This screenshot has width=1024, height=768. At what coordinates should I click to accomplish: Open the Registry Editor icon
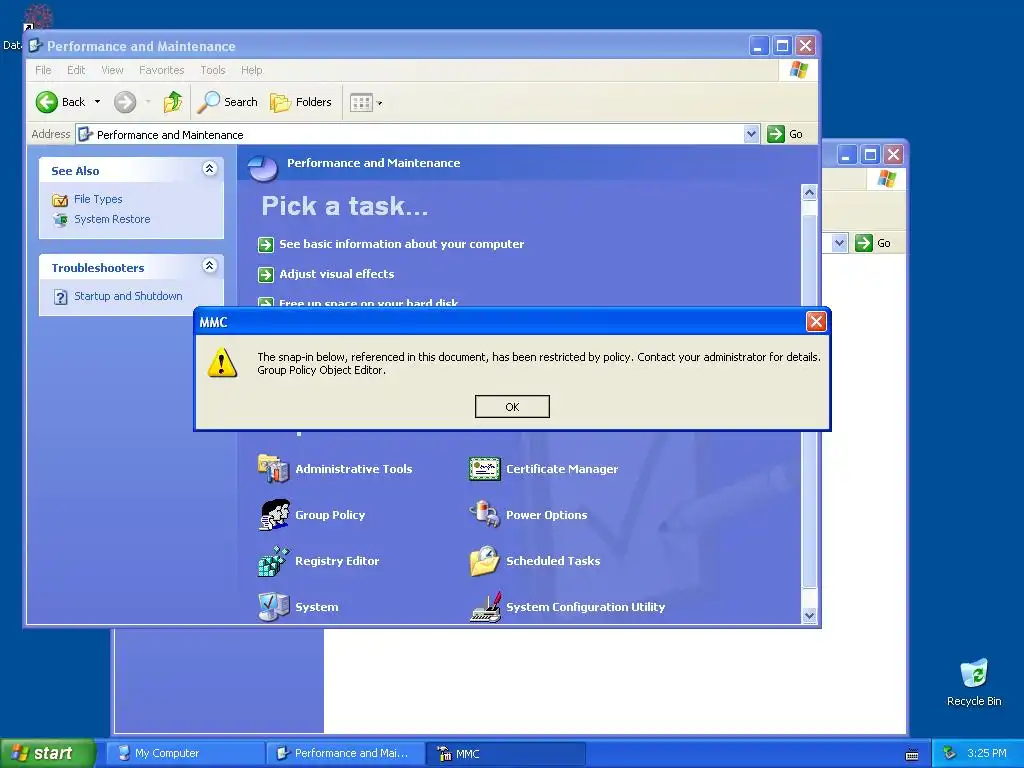click(x=273, y=561)
